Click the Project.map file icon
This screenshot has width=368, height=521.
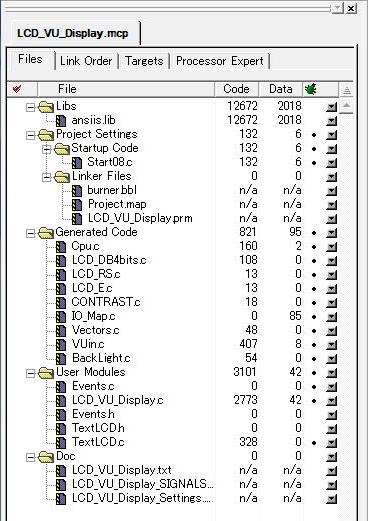tap(77, 204)
